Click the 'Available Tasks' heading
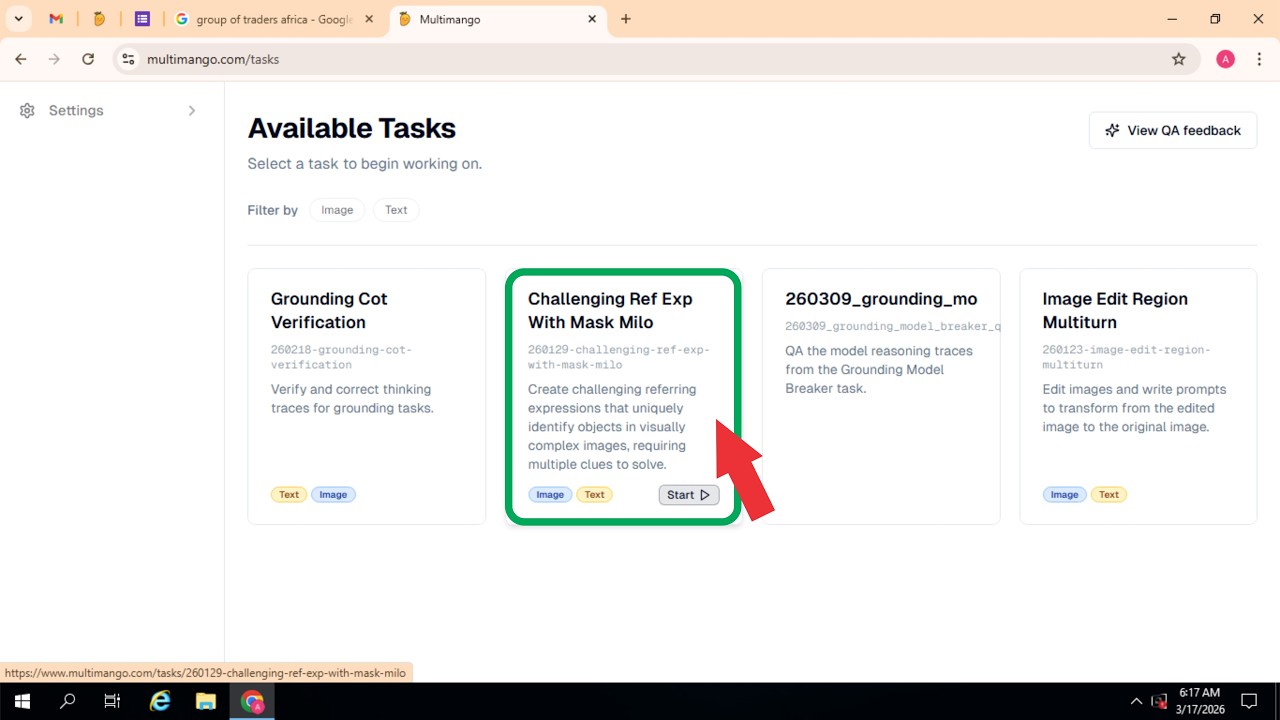Screen dimensions: 1280x720 pyautogui.click(x=352, y=128)
